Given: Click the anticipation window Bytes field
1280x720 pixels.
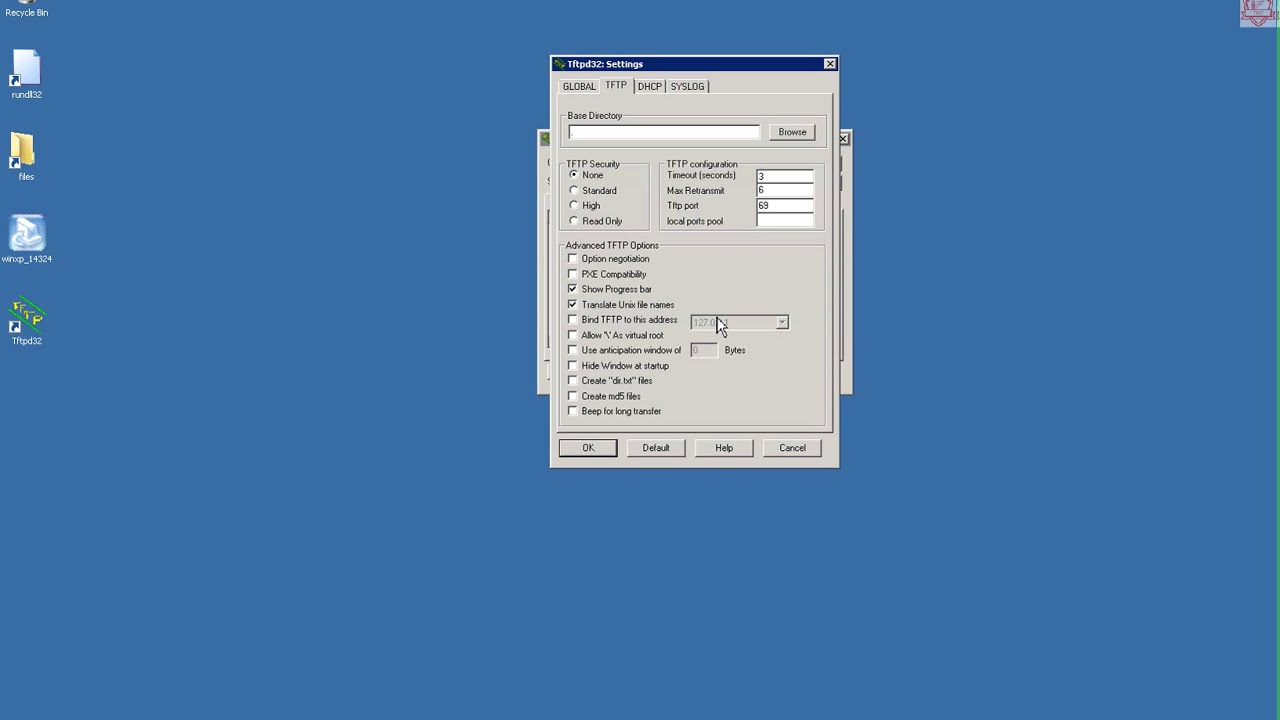Looking at the screenshot, I should [x=704, y=350].
